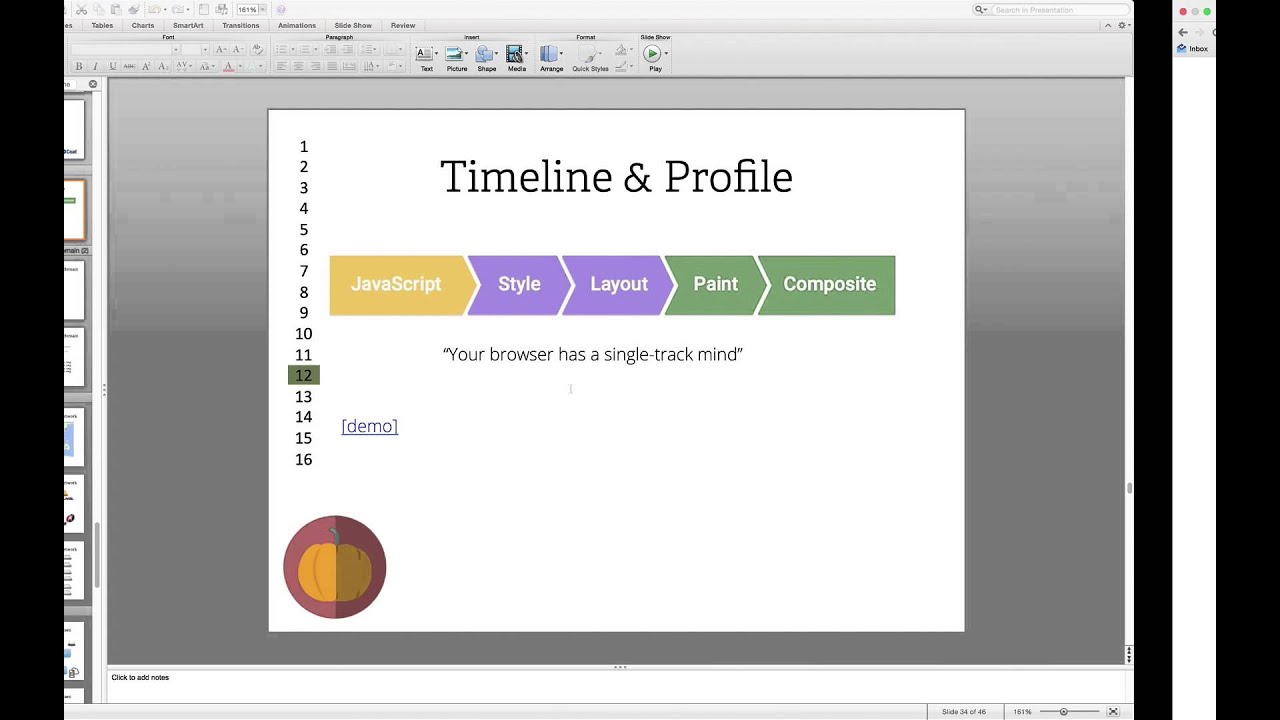Toggle Center Text alignment
This screenshot has width=1280, height=720.
click(298, 66)
